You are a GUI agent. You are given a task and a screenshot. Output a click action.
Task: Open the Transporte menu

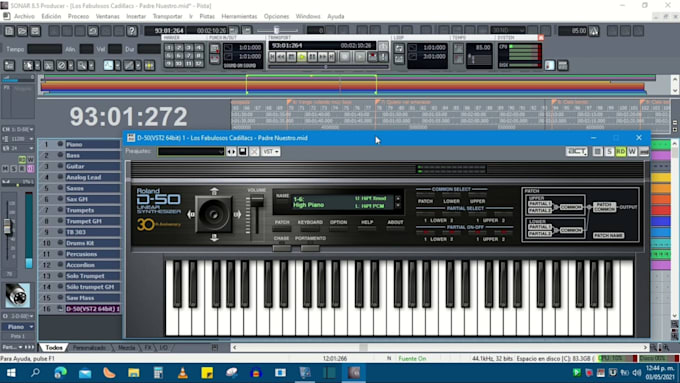pos(167,16)
